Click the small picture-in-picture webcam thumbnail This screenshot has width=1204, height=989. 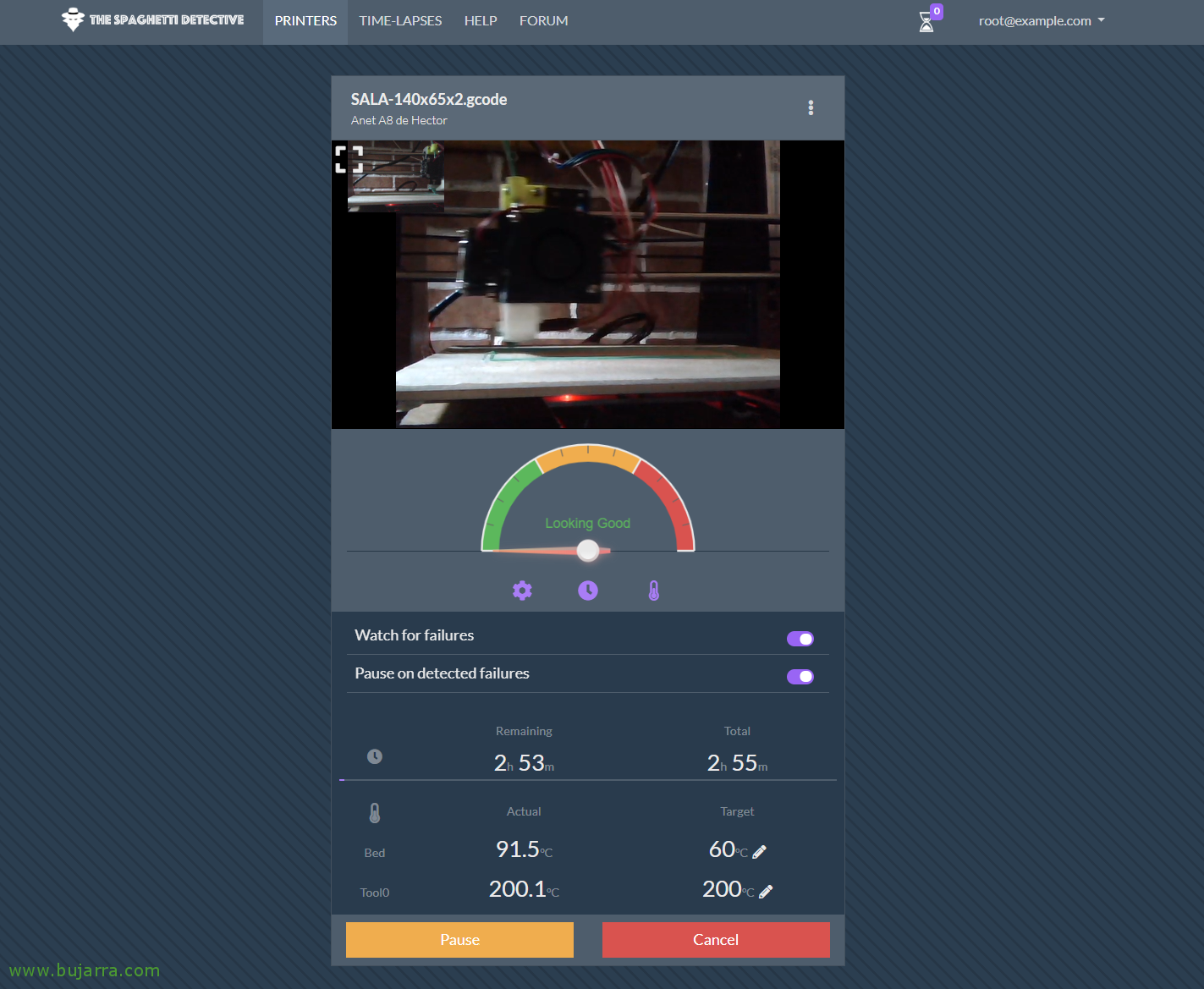pyautogui.click(x=396, y=178)
